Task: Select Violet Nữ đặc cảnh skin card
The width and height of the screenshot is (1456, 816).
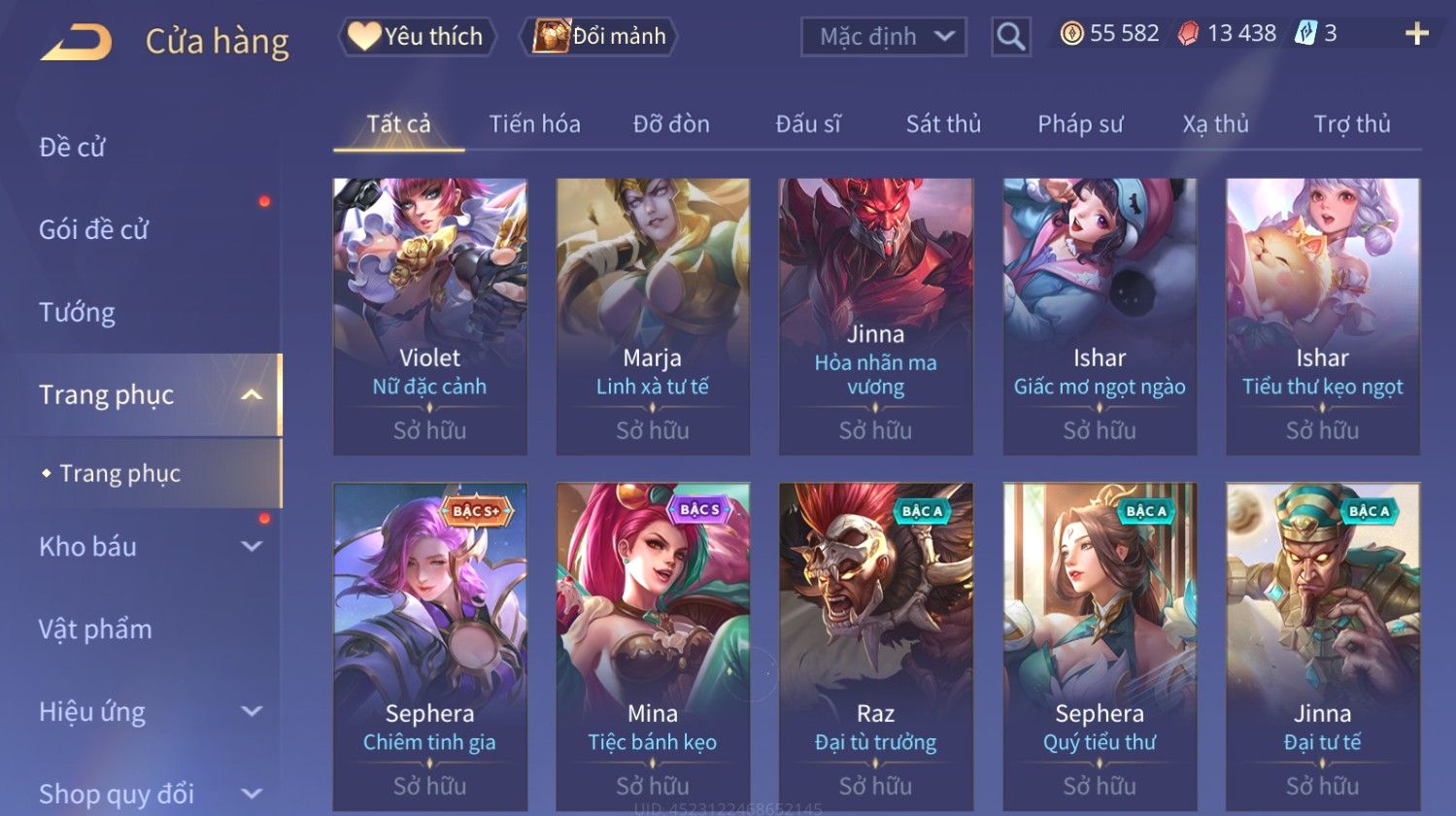Action: pyautogui.click(x=430, y=317)
